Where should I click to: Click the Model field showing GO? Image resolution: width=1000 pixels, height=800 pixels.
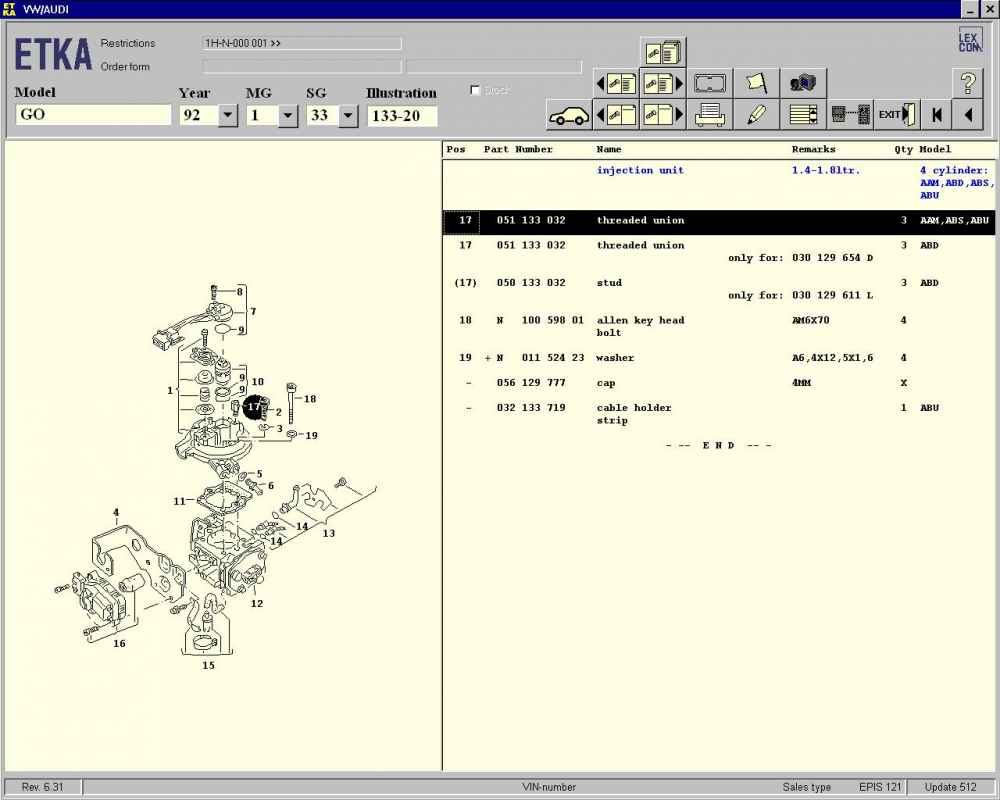click(93, 115)
